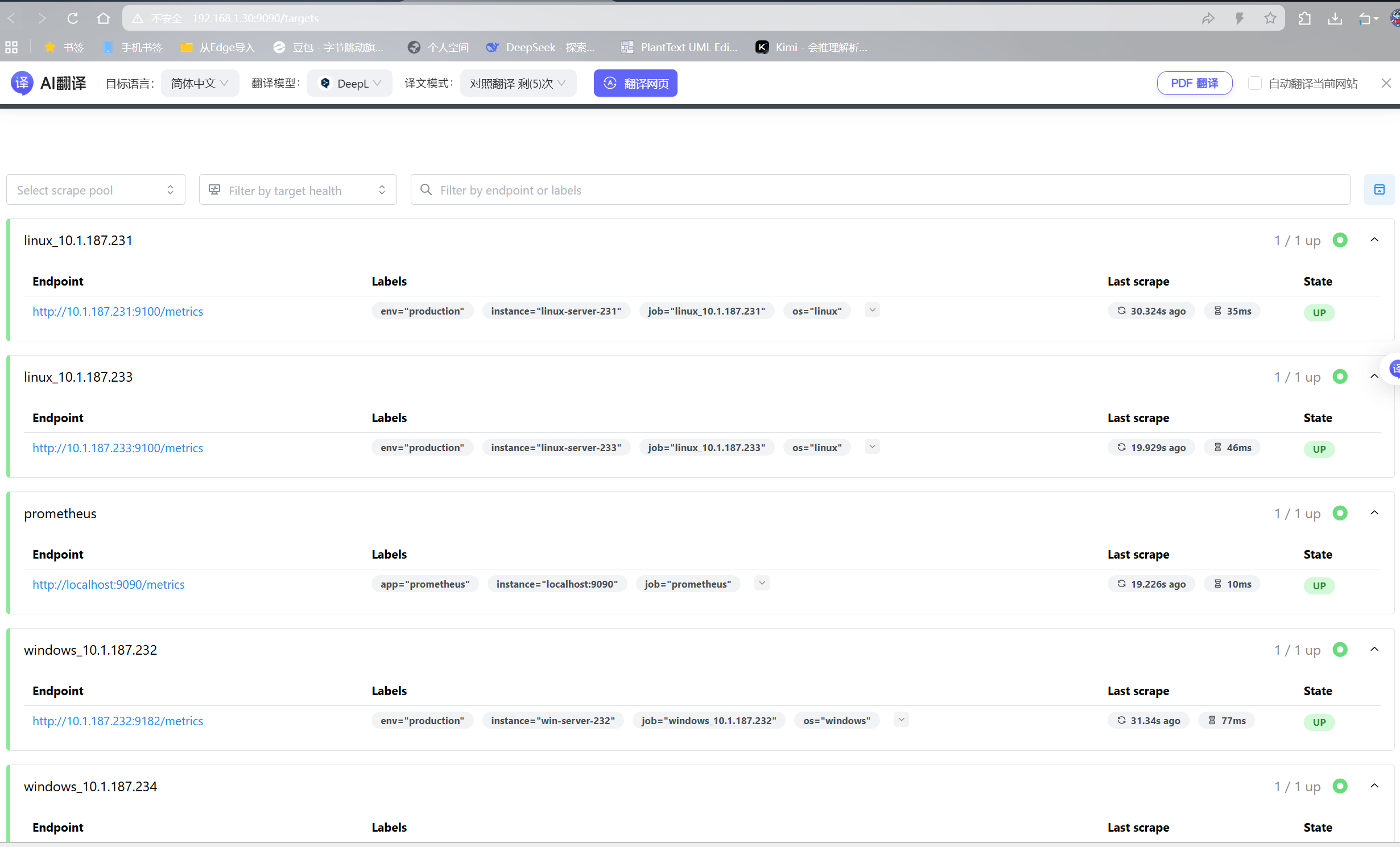Open the browser downloads icon

pyautogui.click(x=1335, y=18)
